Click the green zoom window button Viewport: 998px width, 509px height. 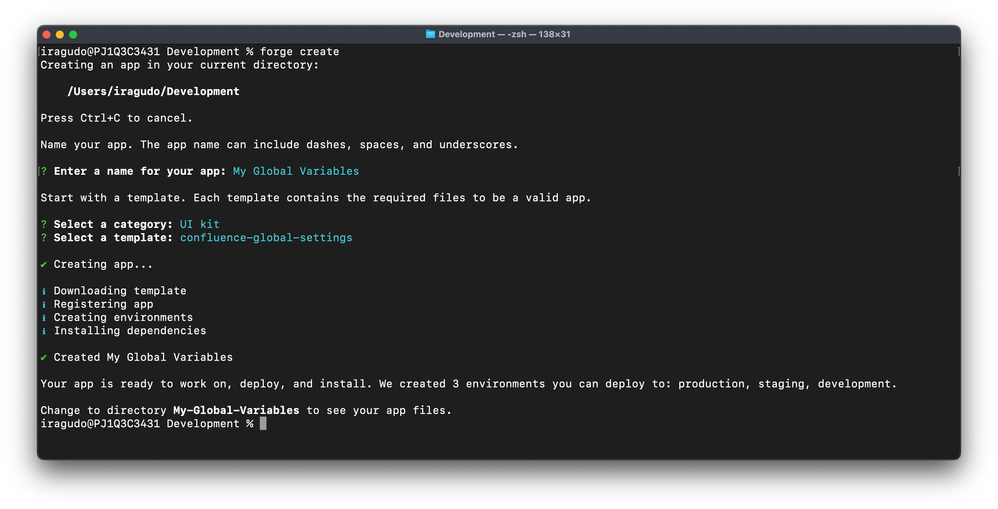point(73,34)
